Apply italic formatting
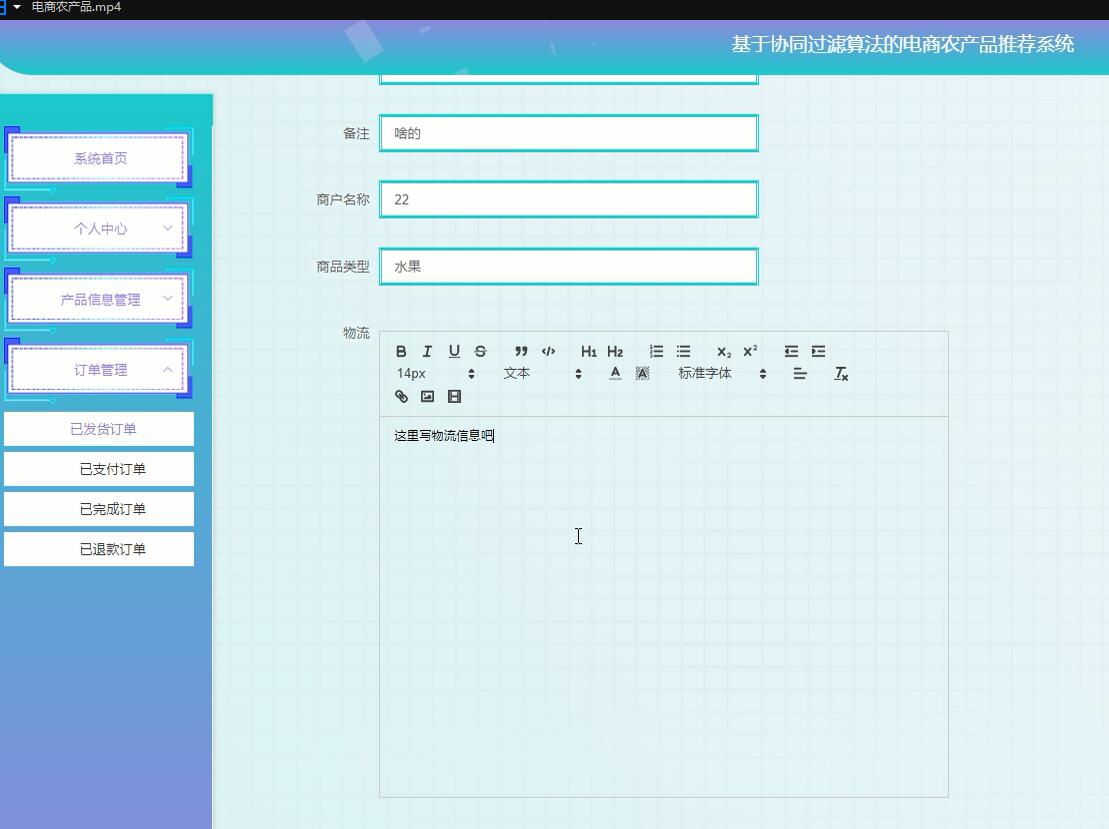 click(427, 352)
